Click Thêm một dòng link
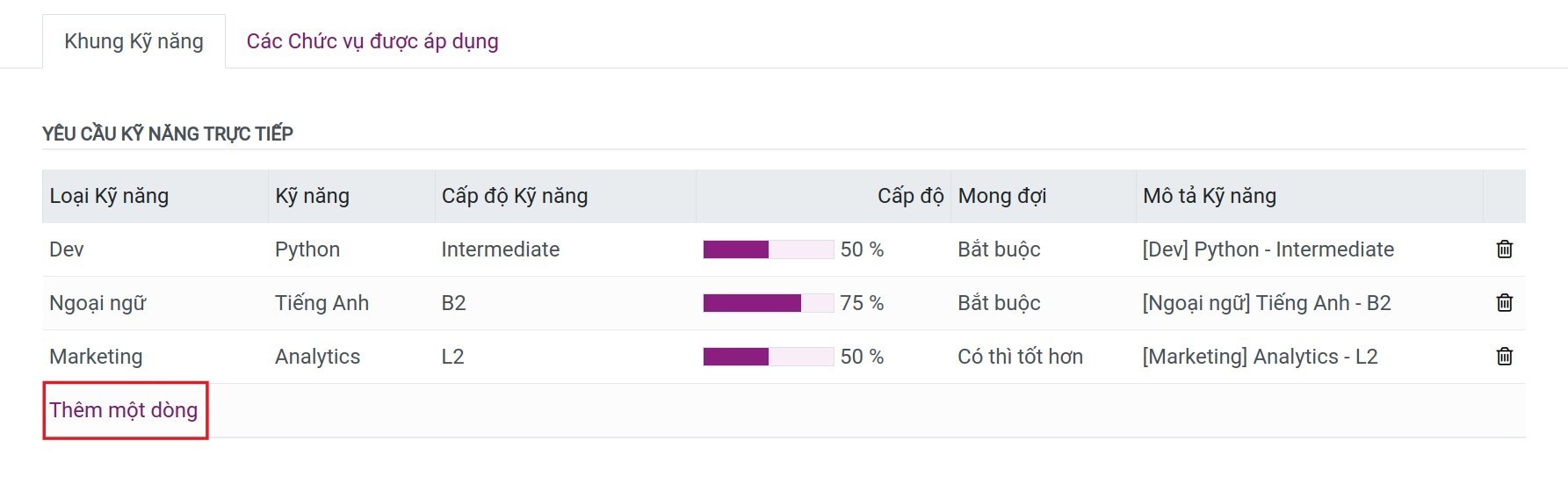1568x477 pixels. [x=124, y=410]
